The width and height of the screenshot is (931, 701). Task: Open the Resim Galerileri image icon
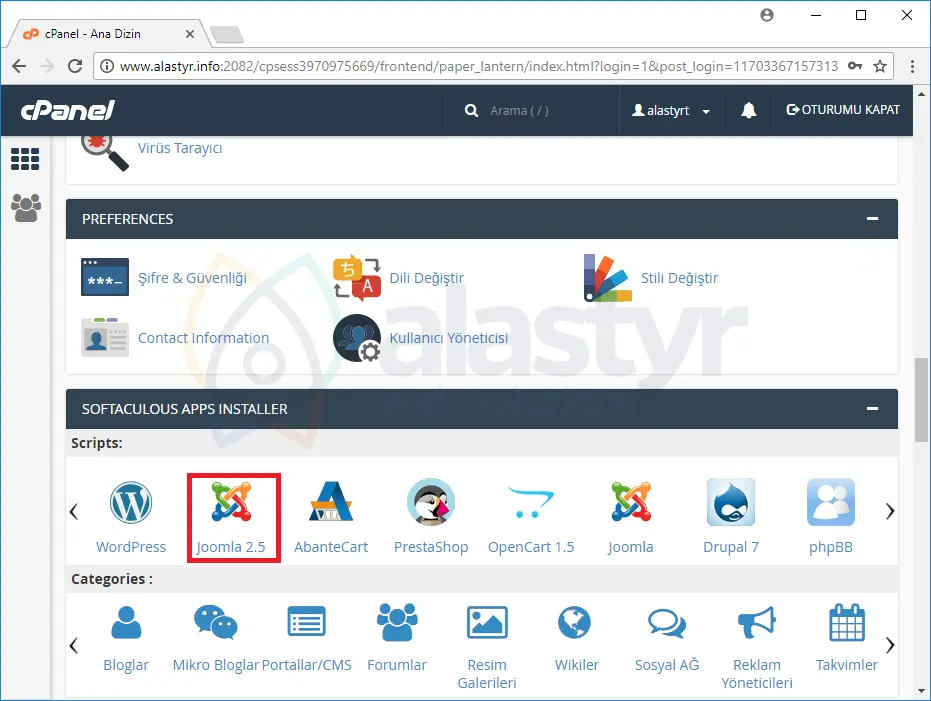pos(487,622)
